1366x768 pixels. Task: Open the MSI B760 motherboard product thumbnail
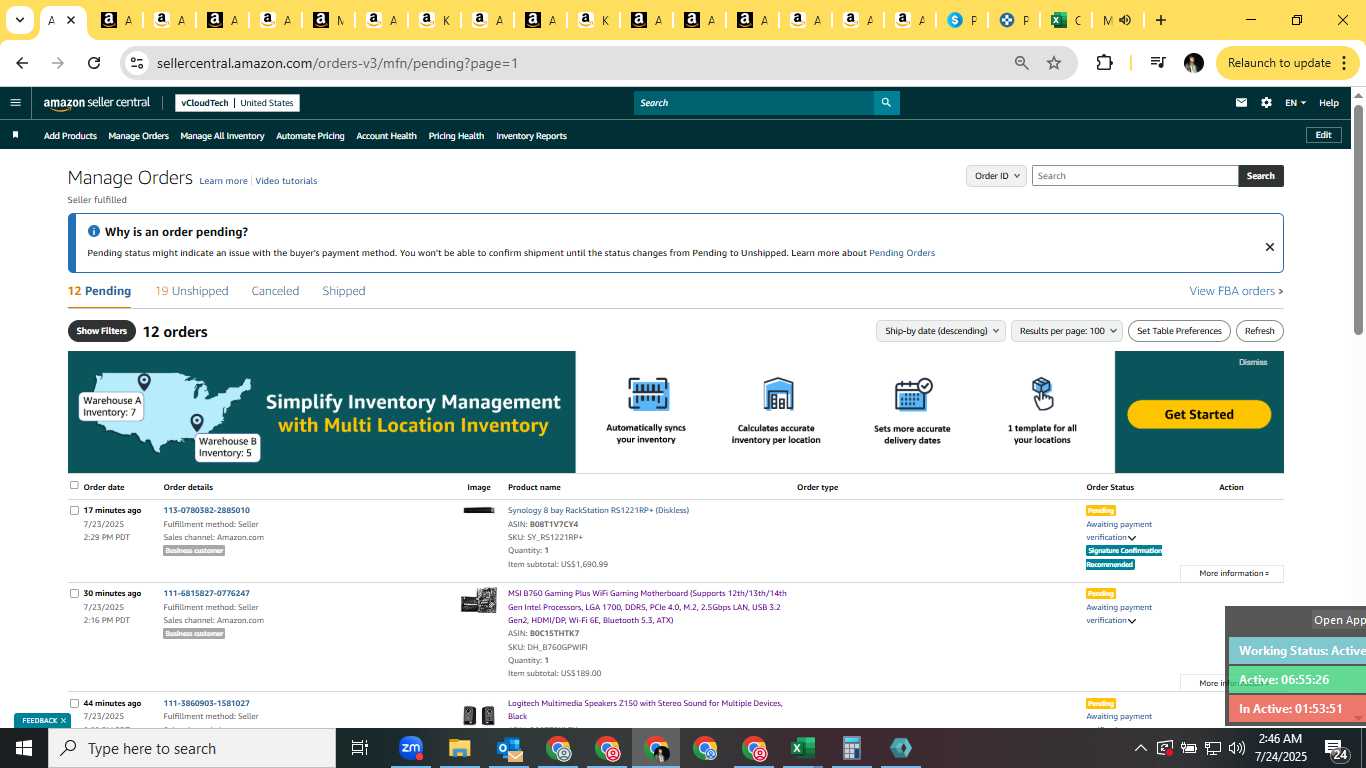click(x=478, y=601)
